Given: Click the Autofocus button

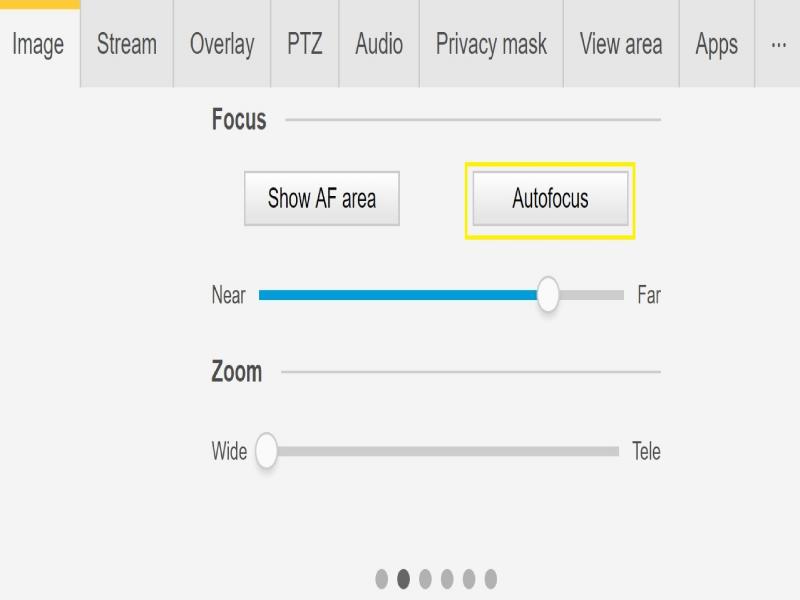Looking at the screenshot, I should (x=550, y=199).
